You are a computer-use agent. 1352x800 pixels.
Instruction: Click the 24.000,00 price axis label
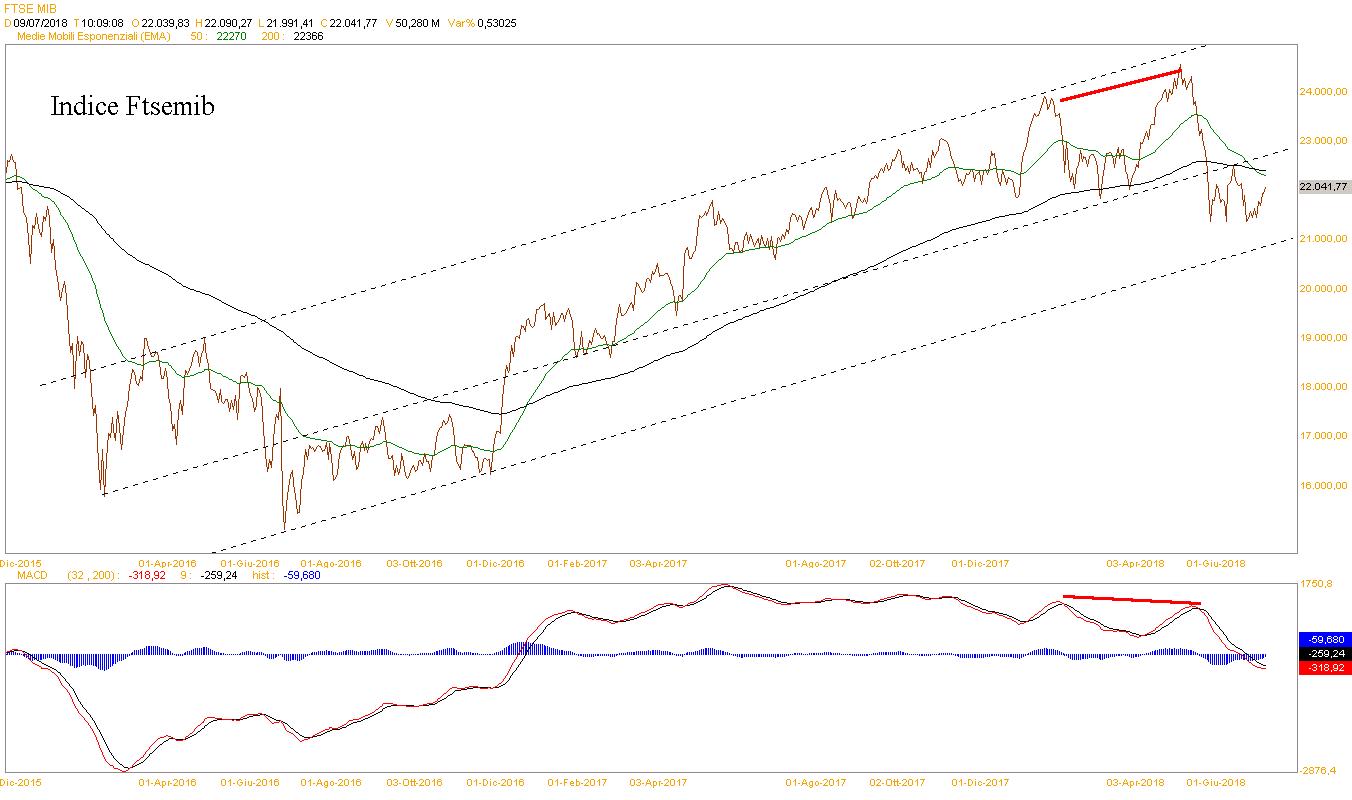tap(1323, 92)
